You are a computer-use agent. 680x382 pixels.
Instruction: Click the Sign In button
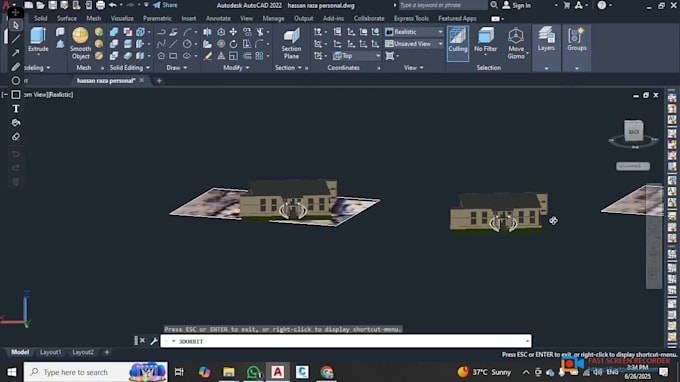point(517,5)
